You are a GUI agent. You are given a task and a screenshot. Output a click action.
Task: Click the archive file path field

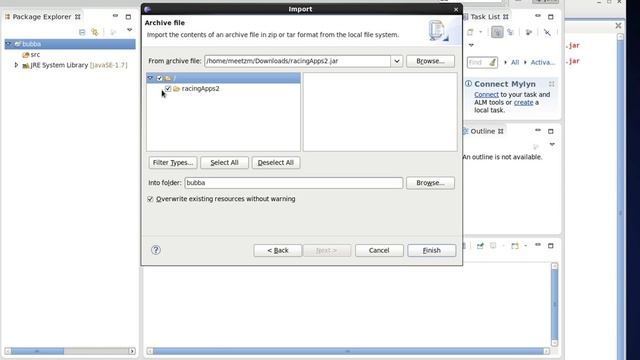pyautogui.click(x=298, y=61)
